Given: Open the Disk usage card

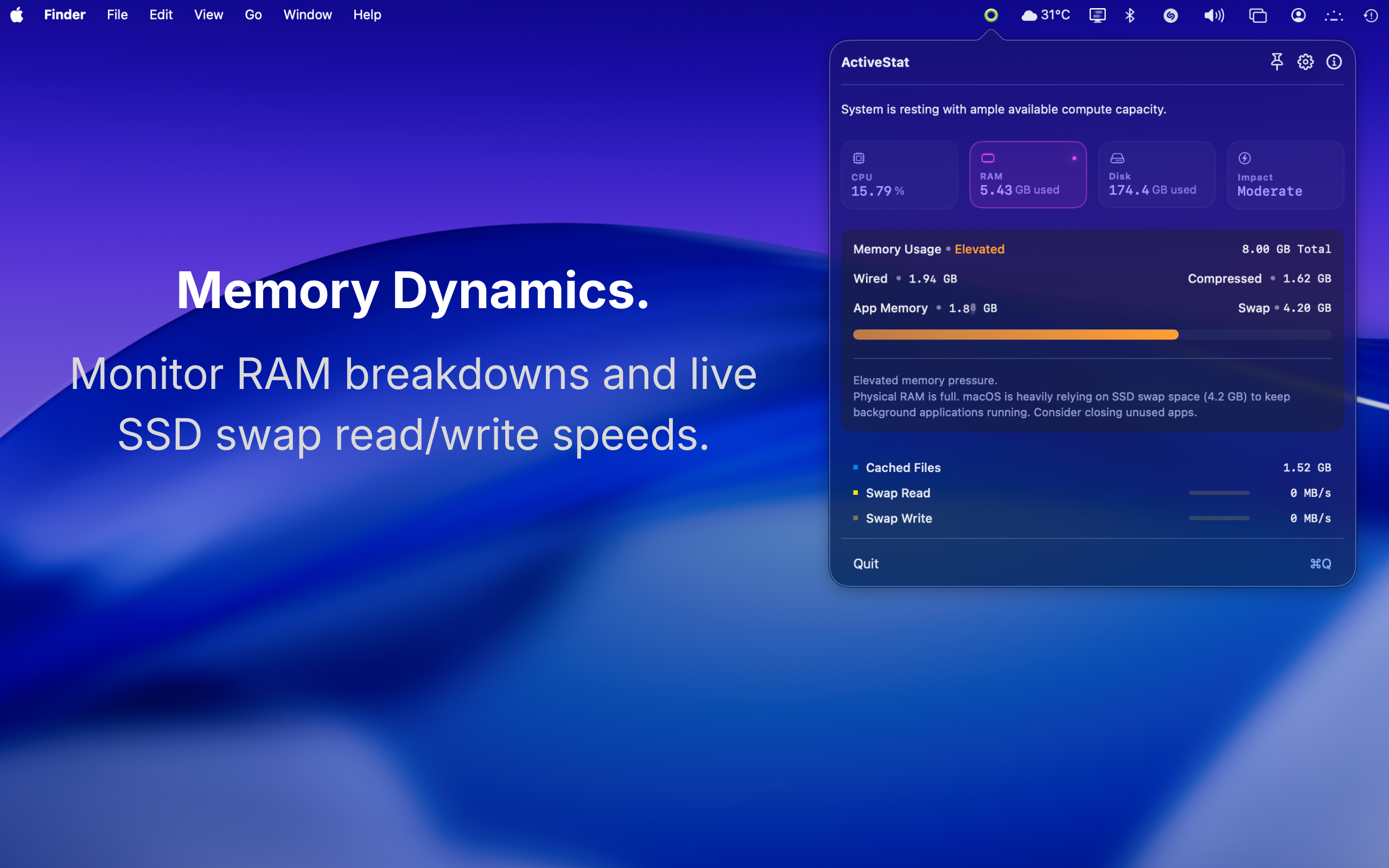Looking at the screenshot, I should 1157,175.
